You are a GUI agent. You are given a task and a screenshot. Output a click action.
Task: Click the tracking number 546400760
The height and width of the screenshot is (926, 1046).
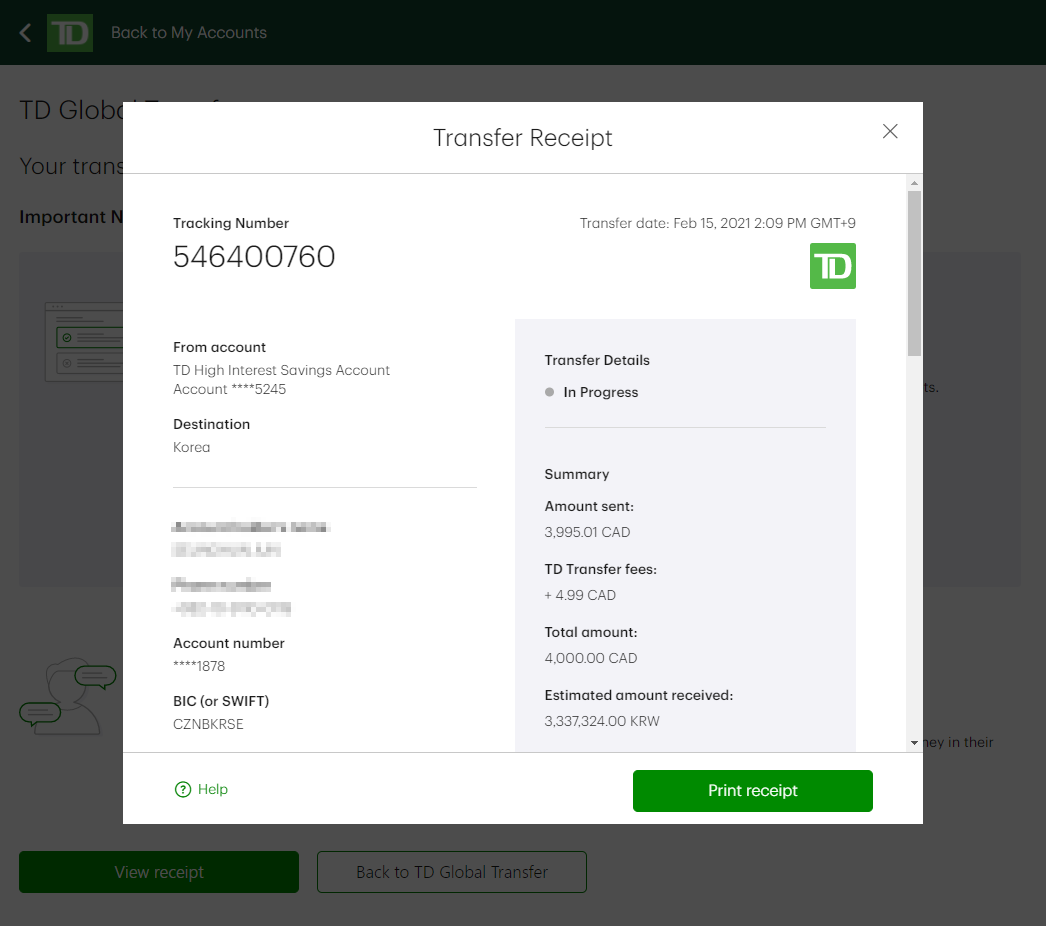pos(254,257)
